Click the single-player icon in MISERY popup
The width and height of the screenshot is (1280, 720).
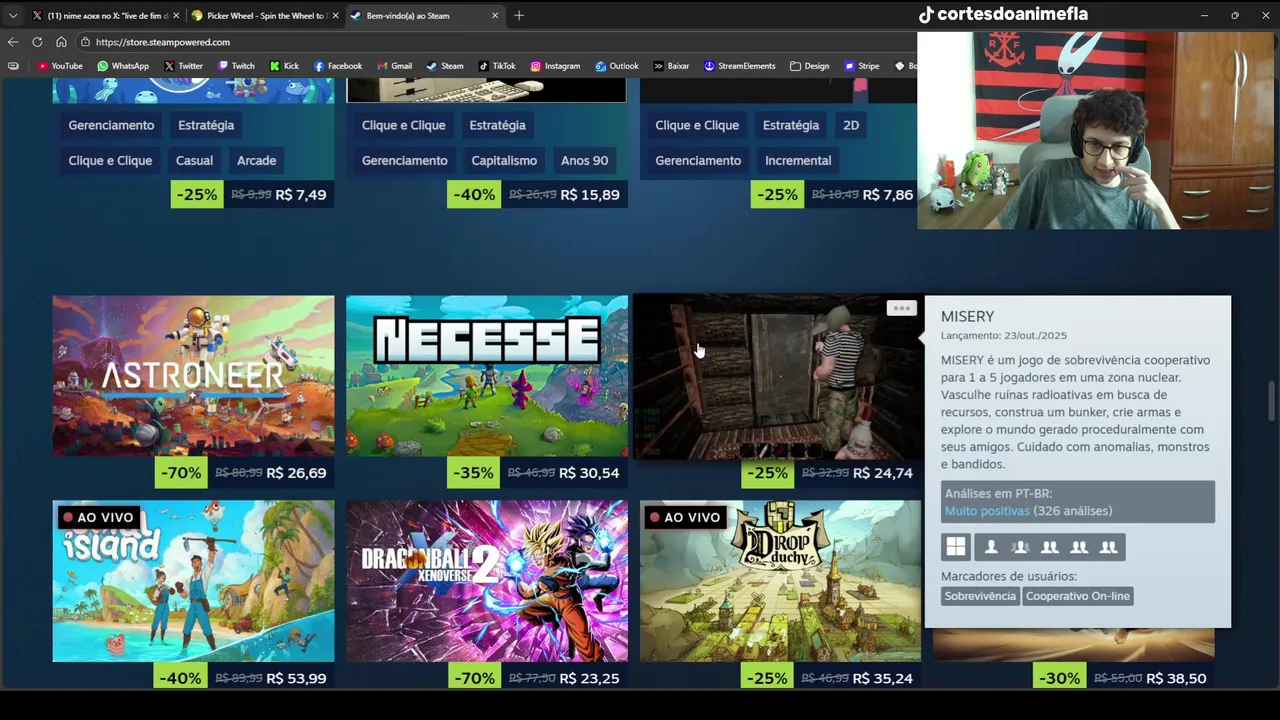tap(991, 547)
